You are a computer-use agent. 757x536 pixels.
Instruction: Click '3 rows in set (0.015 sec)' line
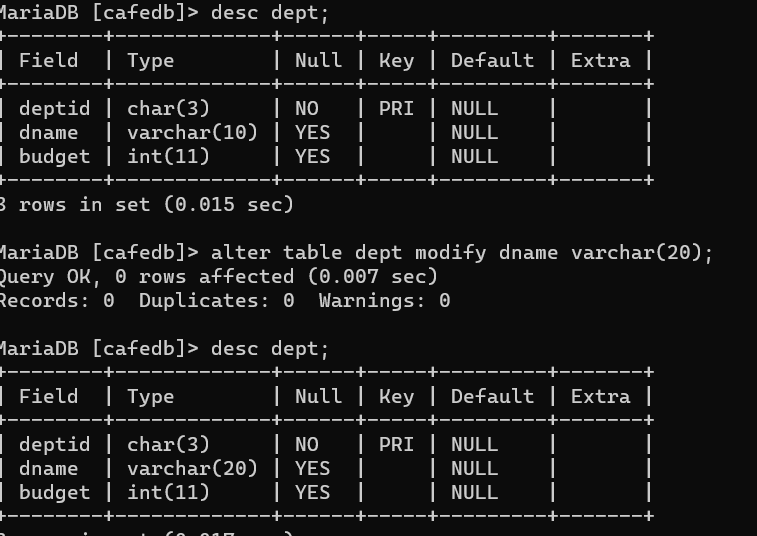pyautogui.click(x=147, y=205)
